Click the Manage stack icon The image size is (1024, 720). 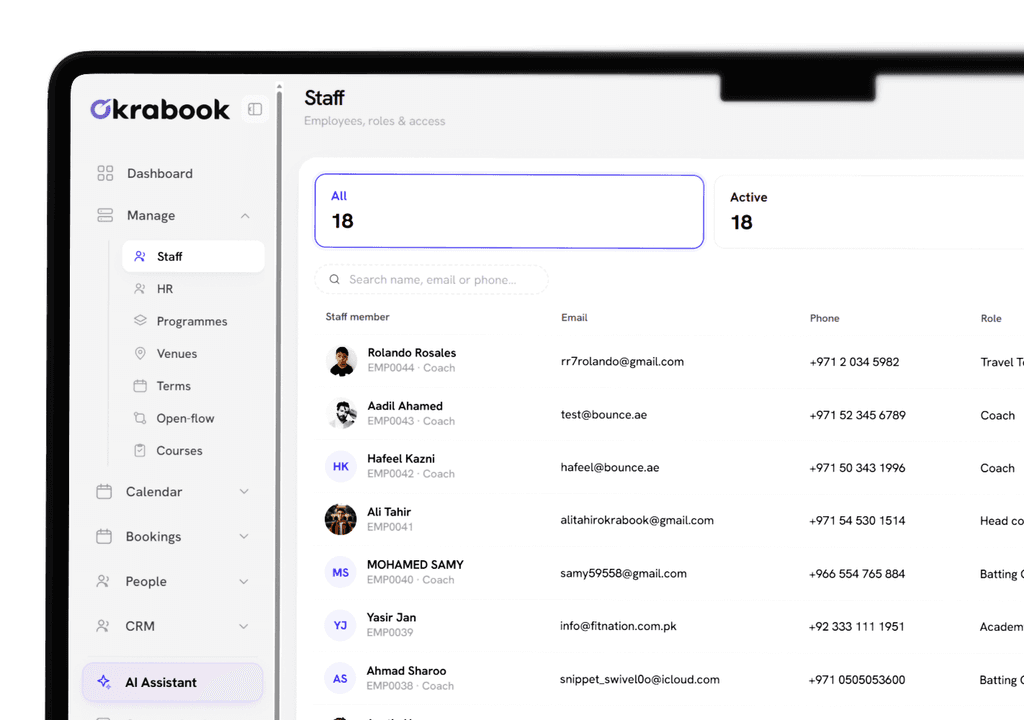(x=105, y=215)
